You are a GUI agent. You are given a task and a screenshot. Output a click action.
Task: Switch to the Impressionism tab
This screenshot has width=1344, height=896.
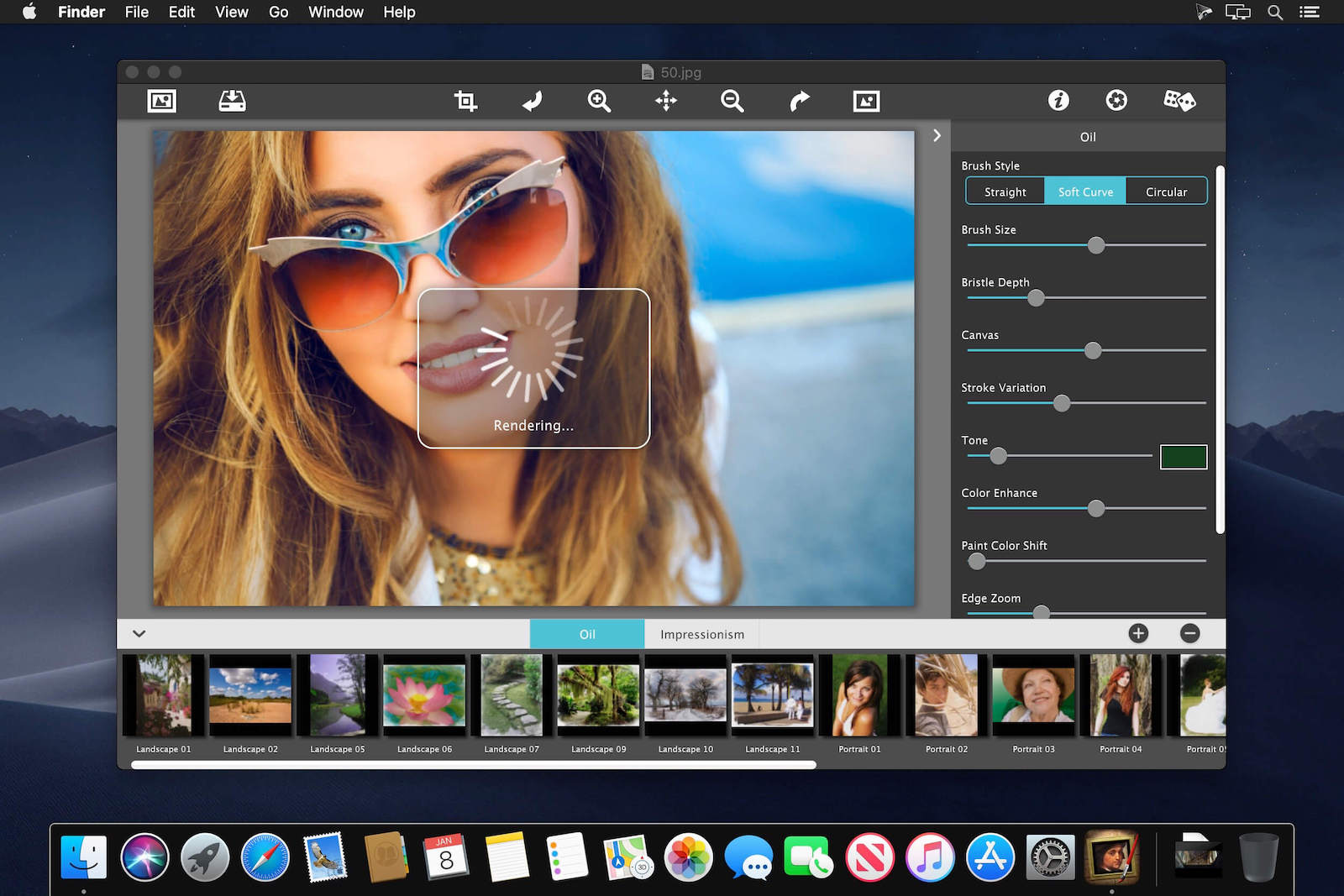tap(701, 634)
